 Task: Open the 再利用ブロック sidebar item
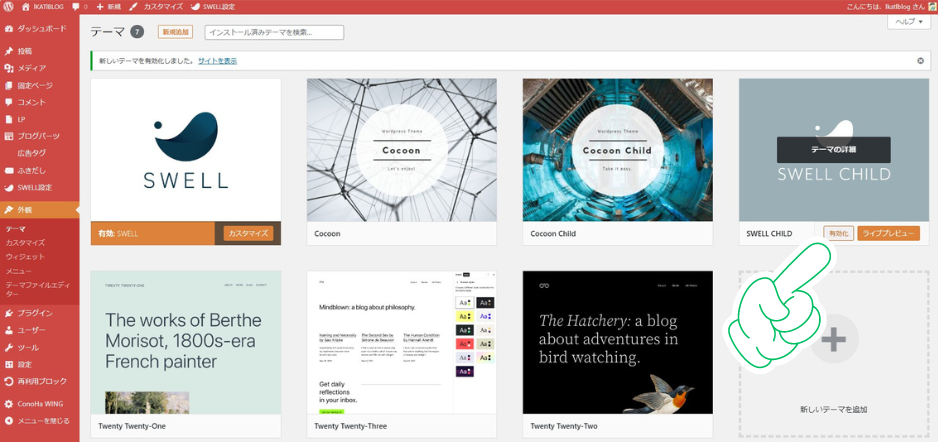[39, 381]
